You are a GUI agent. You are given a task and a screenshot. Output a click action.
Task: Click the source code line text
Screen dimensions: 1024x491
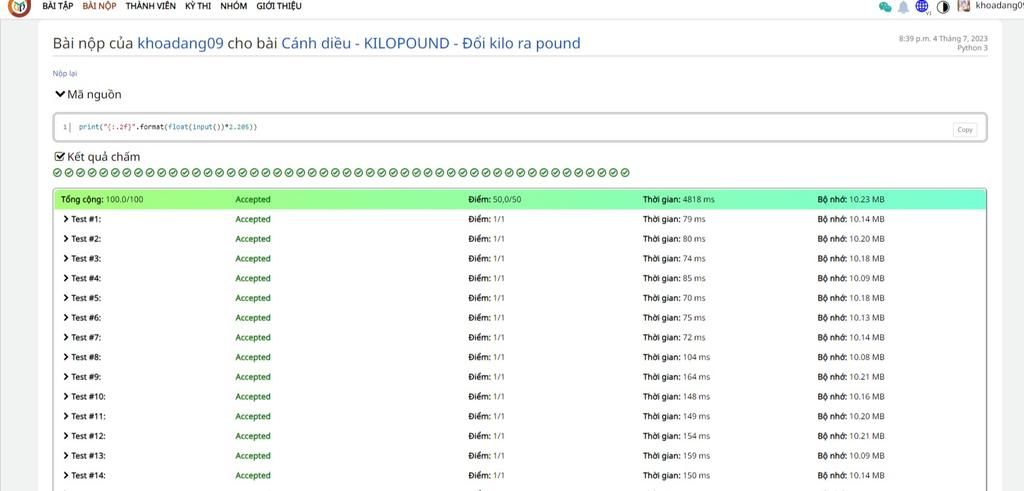[168, 127]
